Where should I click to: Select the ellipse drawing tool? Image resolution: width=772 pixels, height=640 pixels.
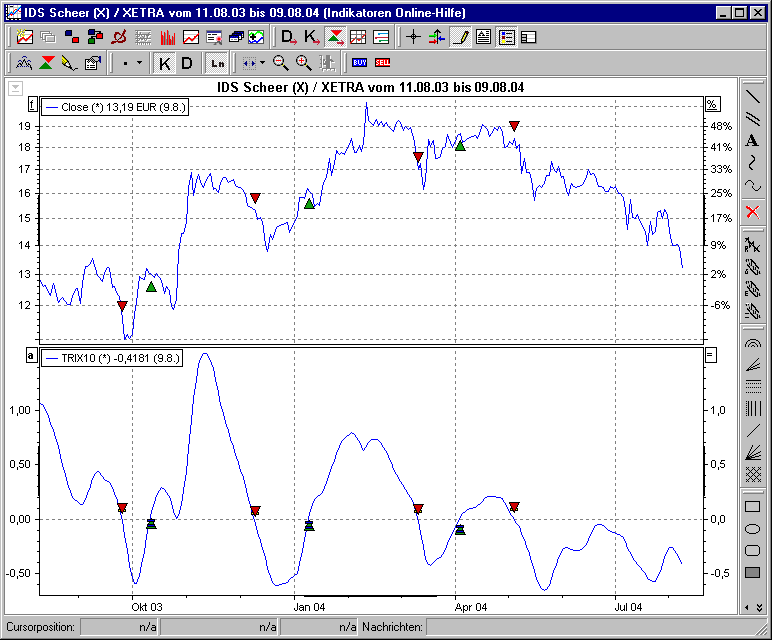(x=752, y=528)
